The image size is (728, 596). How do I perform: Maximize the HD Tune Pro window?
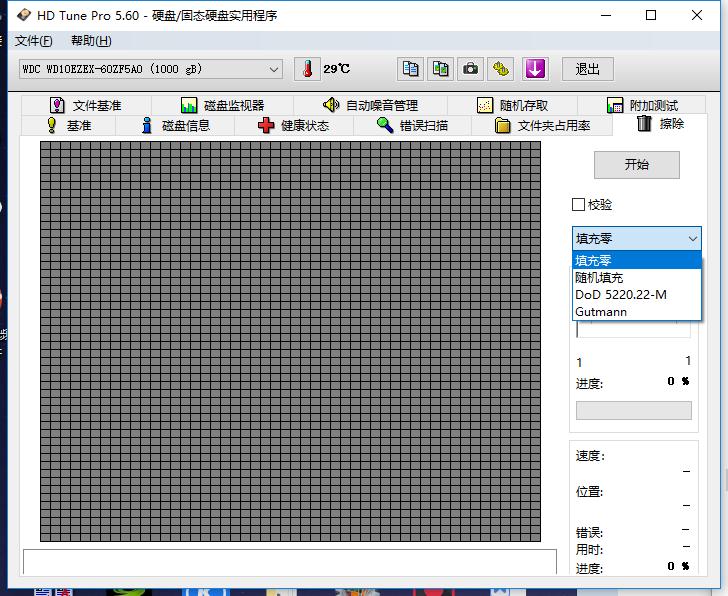click(x=651, y=15)
